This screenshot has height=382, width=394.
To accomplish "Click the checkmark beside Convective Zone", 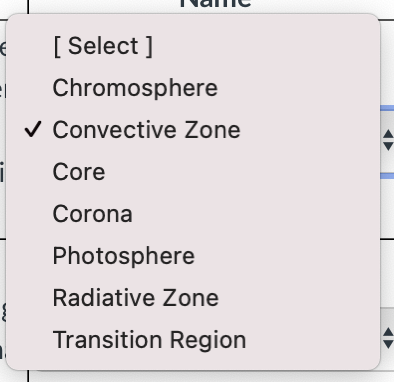I will [x=33, y=129].
